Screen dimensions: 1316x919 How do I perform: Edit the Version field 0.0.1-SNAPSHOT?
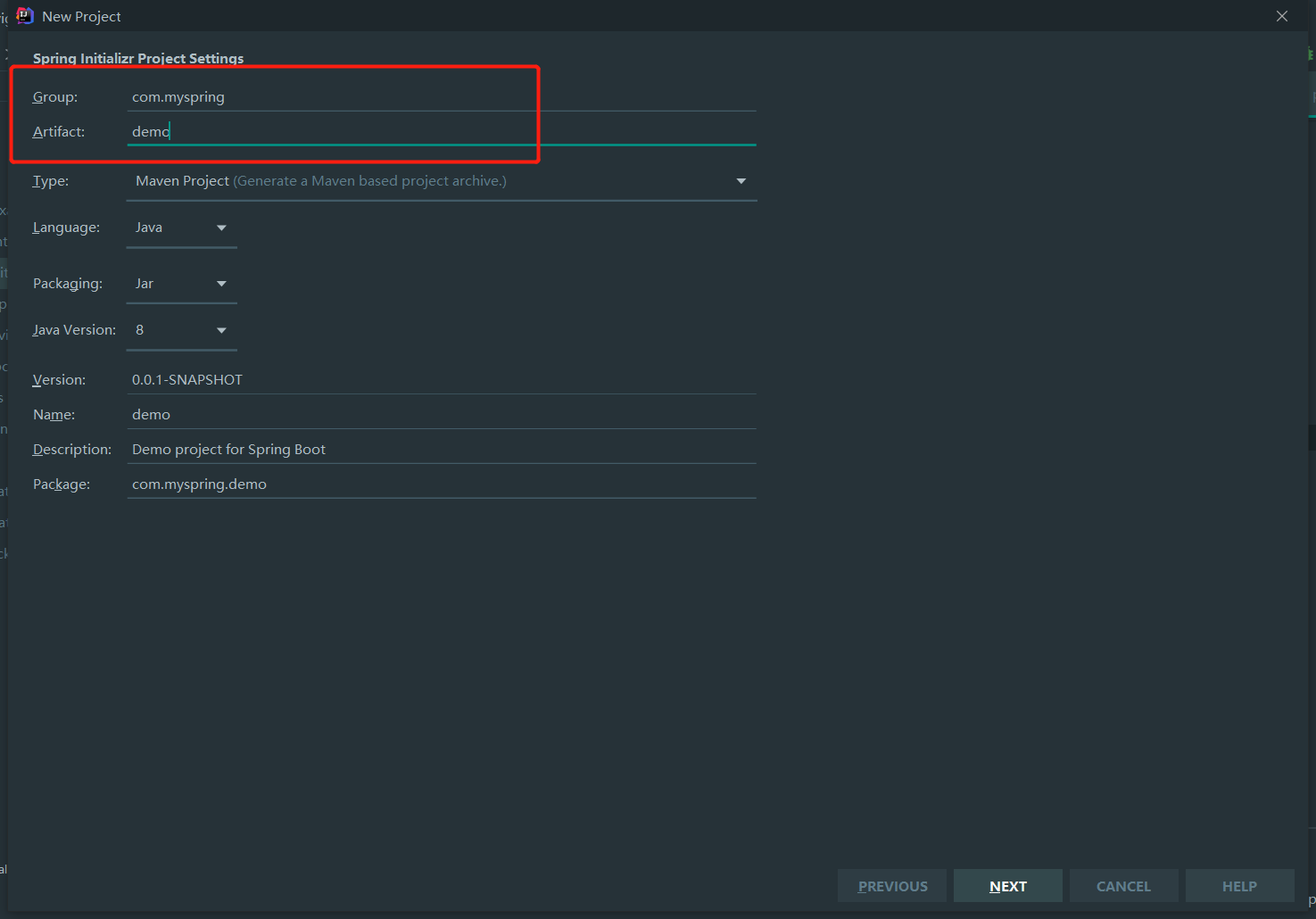442,379
